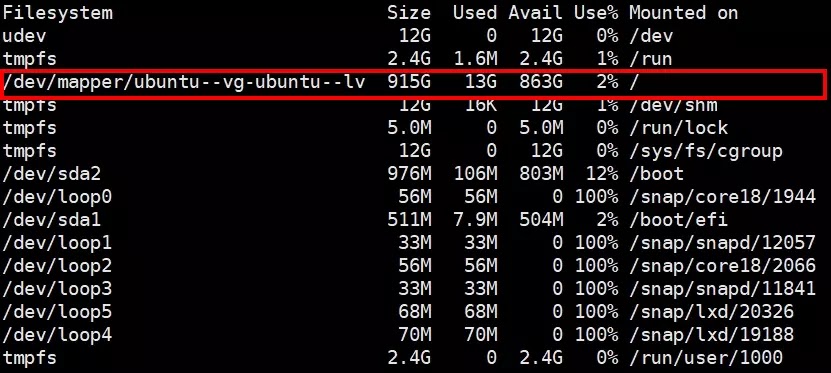
Task: Select the 915G size value
Action: [409, 82]
